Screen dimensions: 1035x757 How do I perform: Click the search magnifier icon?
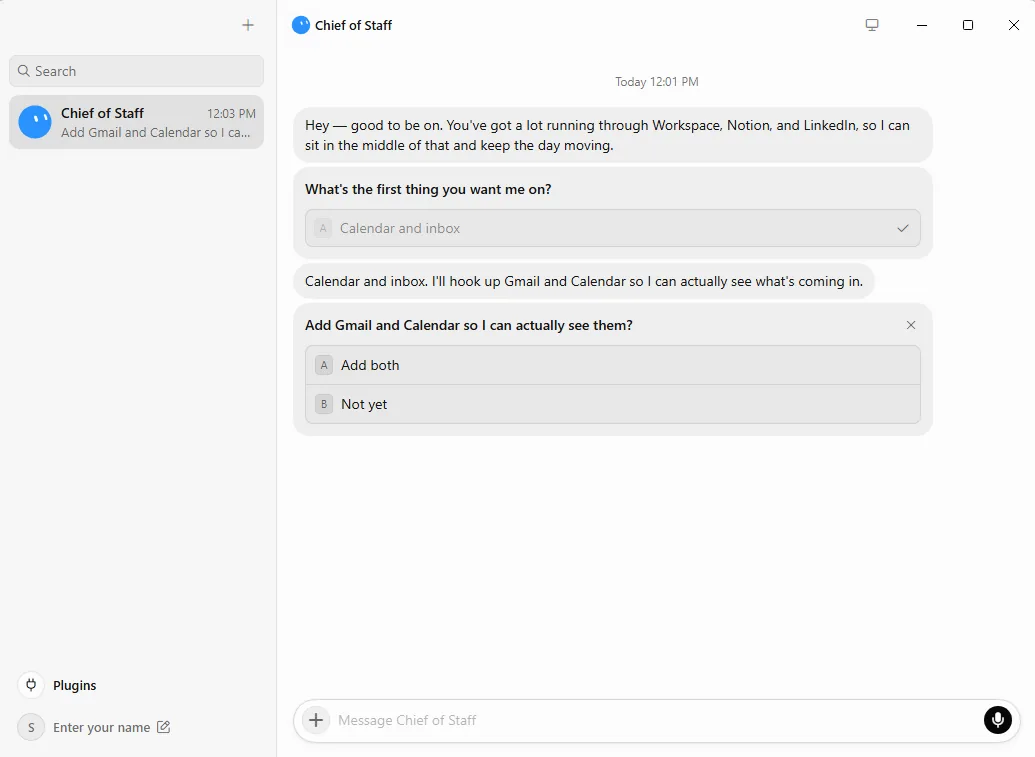coord(24,71)
